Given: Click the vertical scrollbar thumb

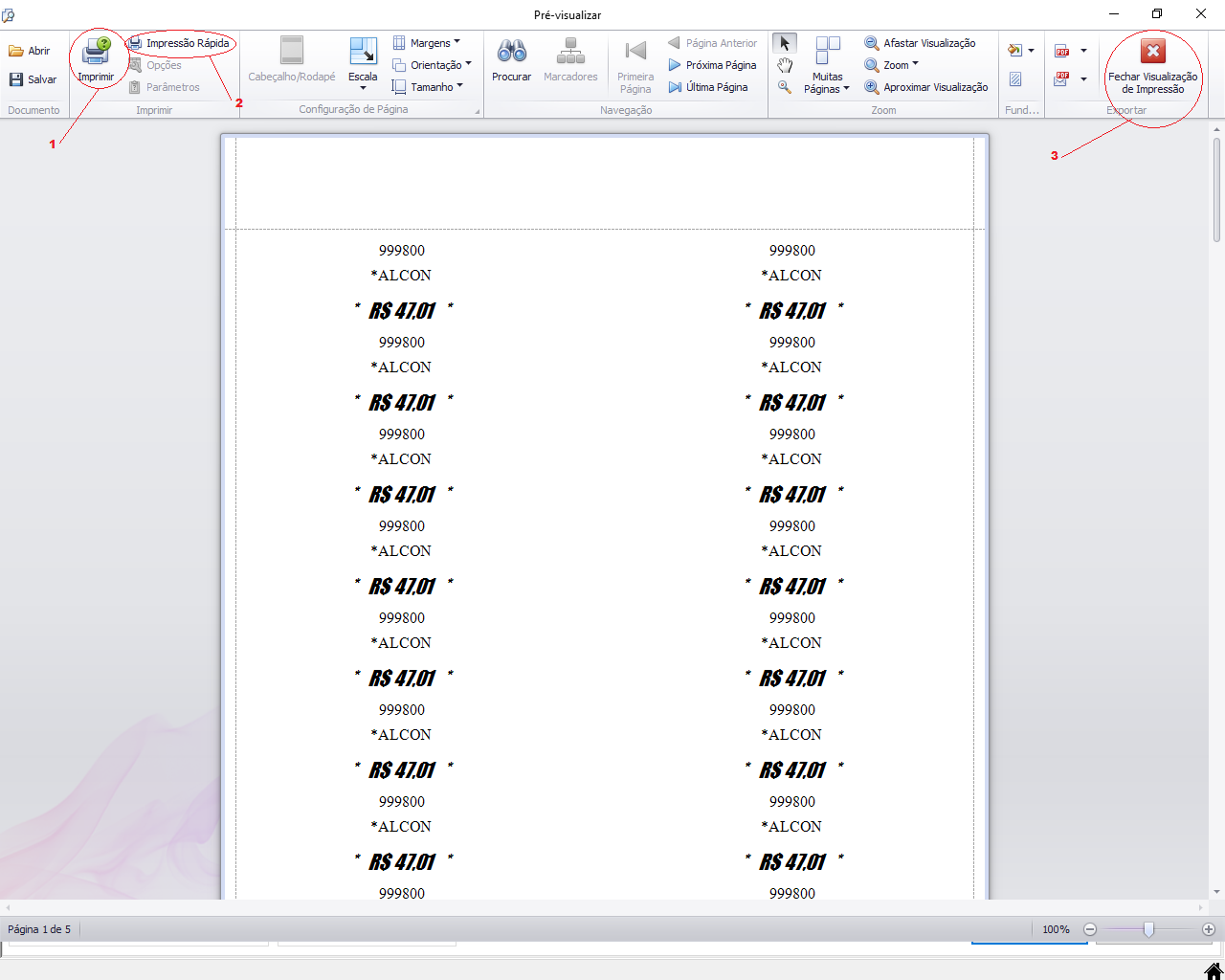Looking at the screenshot, I should (x=1216, y=189).
